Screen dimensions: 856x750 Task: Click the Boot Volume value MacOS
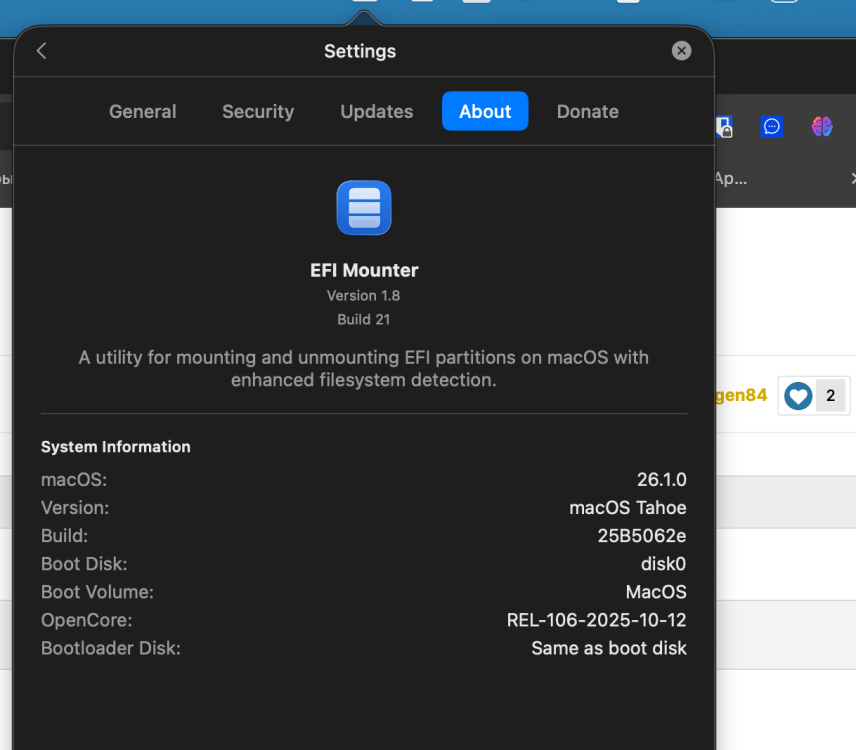pos(656,592)
